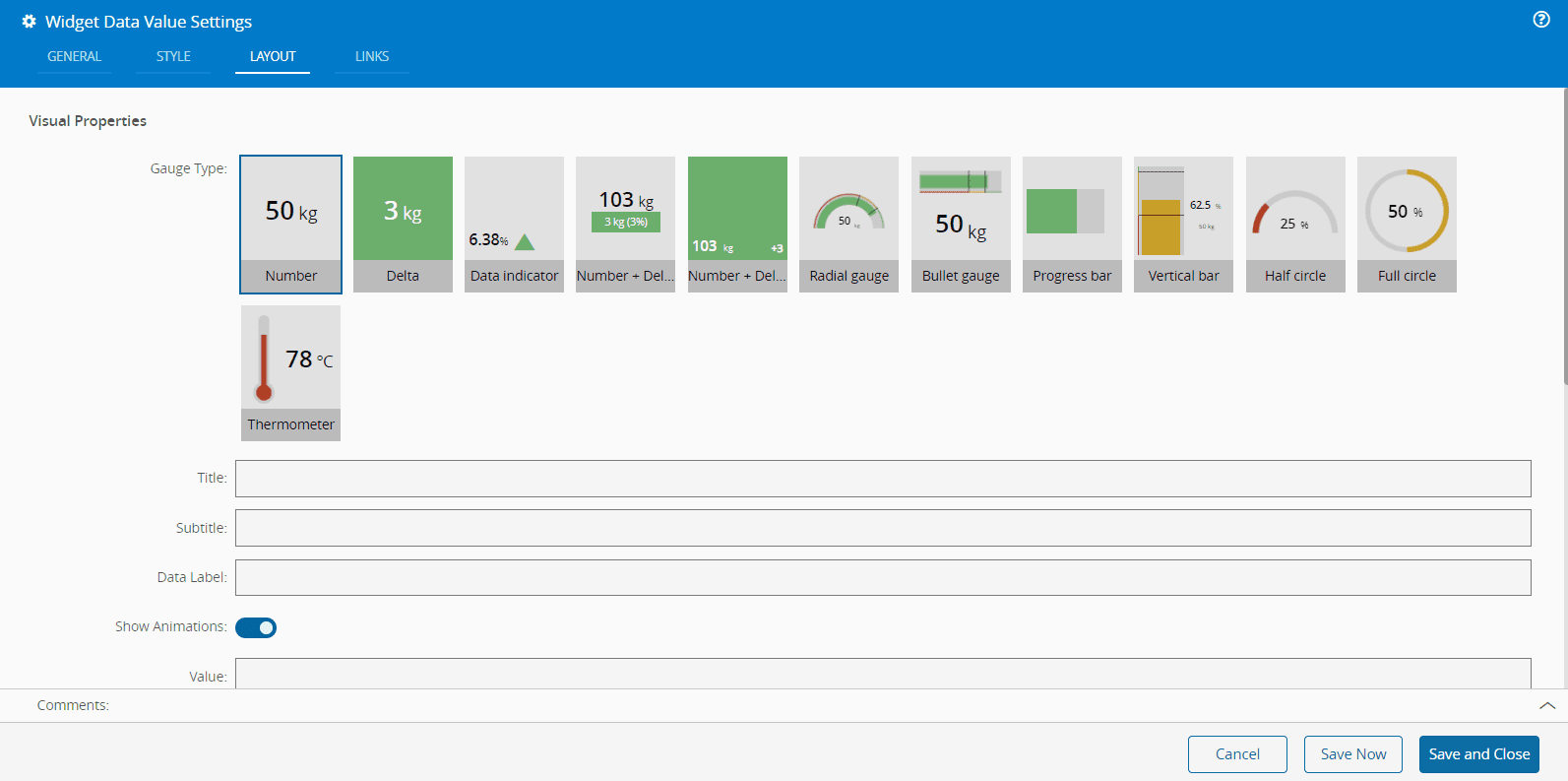The width and height of the screenshot is (1568, 781).
Task: Expand the Comments section chevron
Action: coord(1547,706)
